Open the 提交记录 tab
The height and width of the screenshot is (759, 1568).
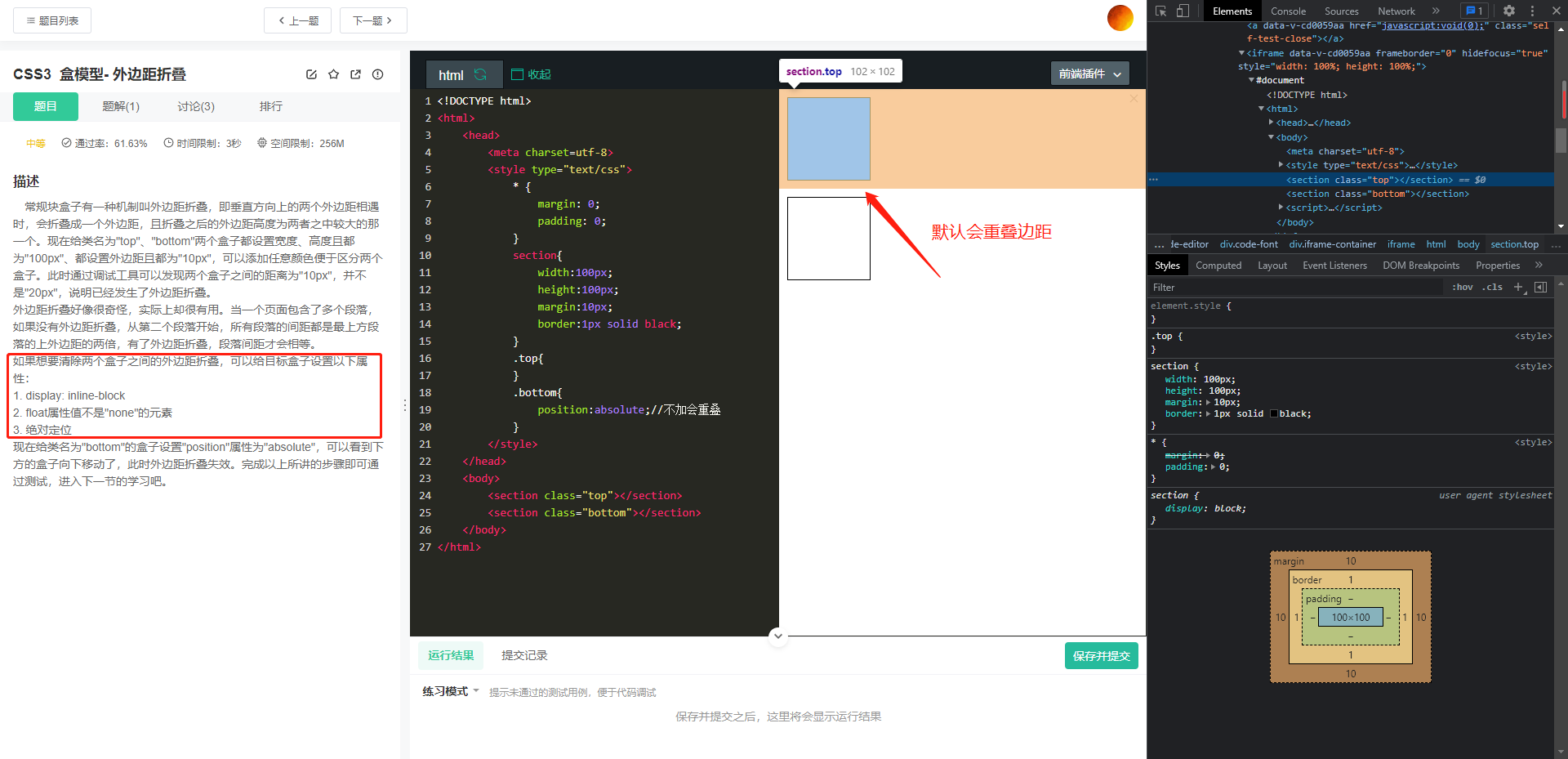524,655
